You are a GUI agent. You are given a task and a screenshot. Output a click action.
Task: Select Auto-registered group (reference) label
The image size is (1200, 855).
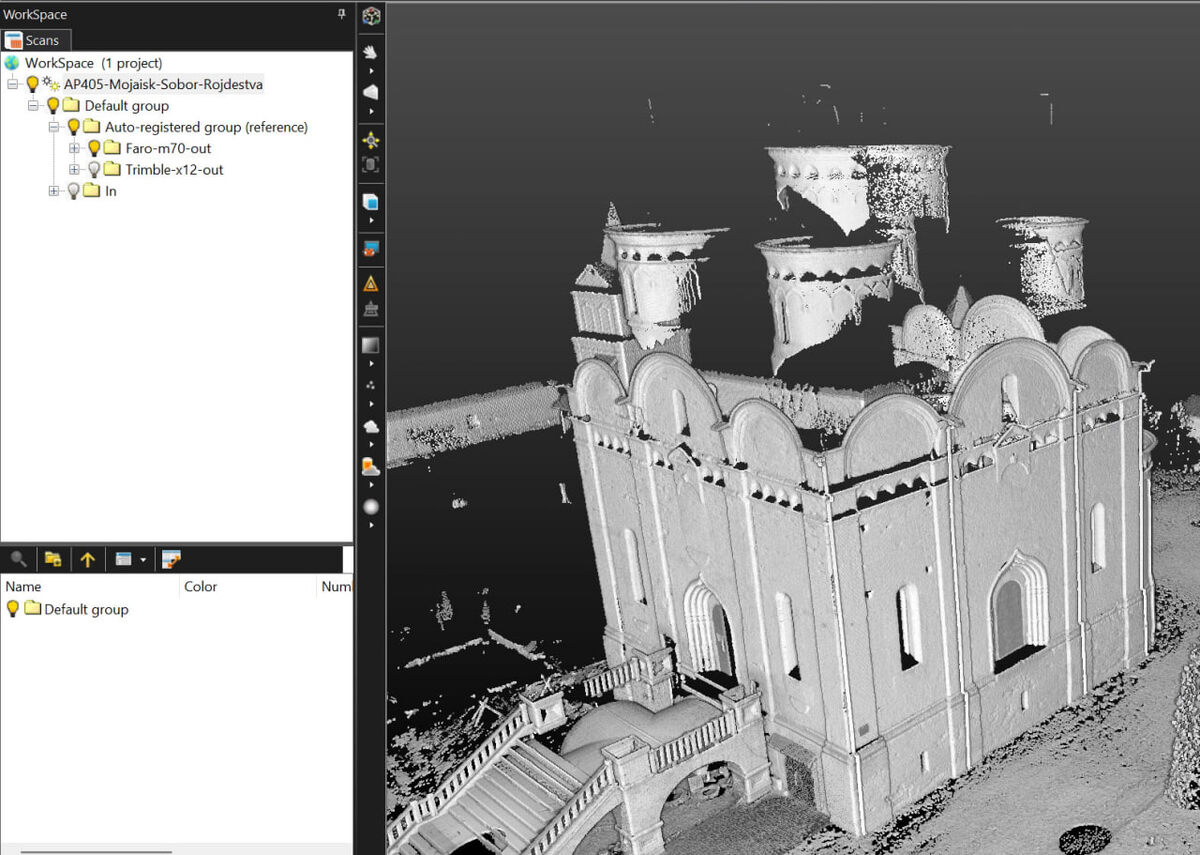pyautogui.click(x=206, y=127)
